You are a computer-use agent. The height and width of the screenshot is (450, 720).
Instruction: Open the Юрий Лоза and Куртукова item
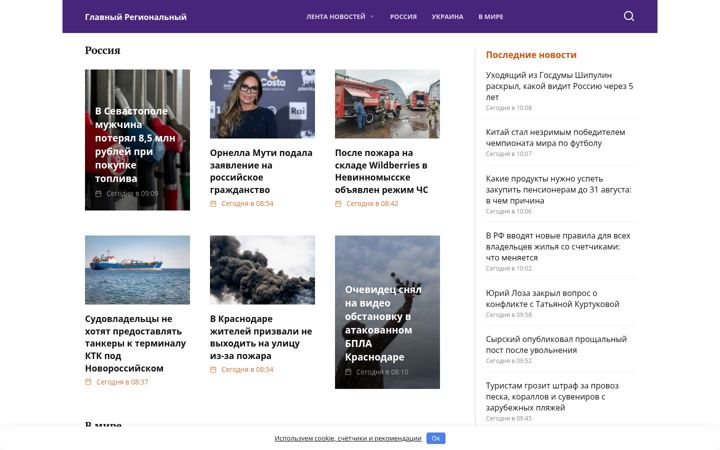pos(552,298)
